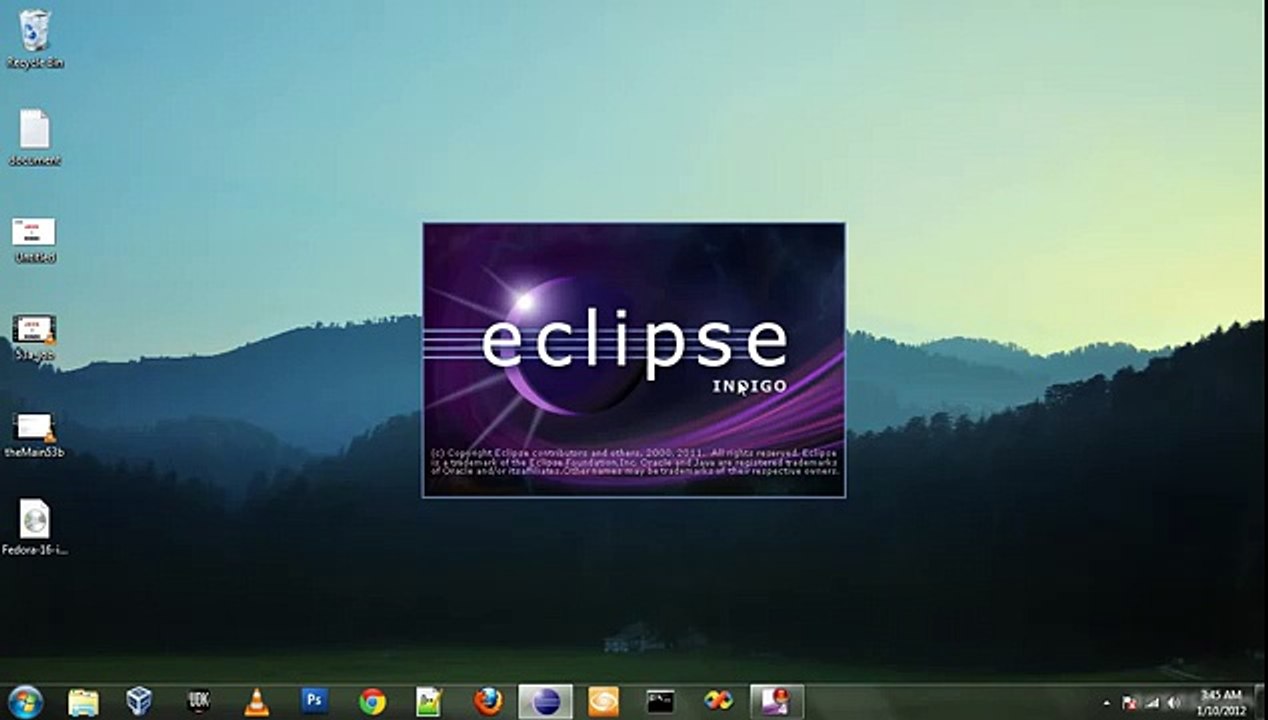This screenshot has height=720, width=1268.
Task: Open the network status tray icon
Action: 1151,703
